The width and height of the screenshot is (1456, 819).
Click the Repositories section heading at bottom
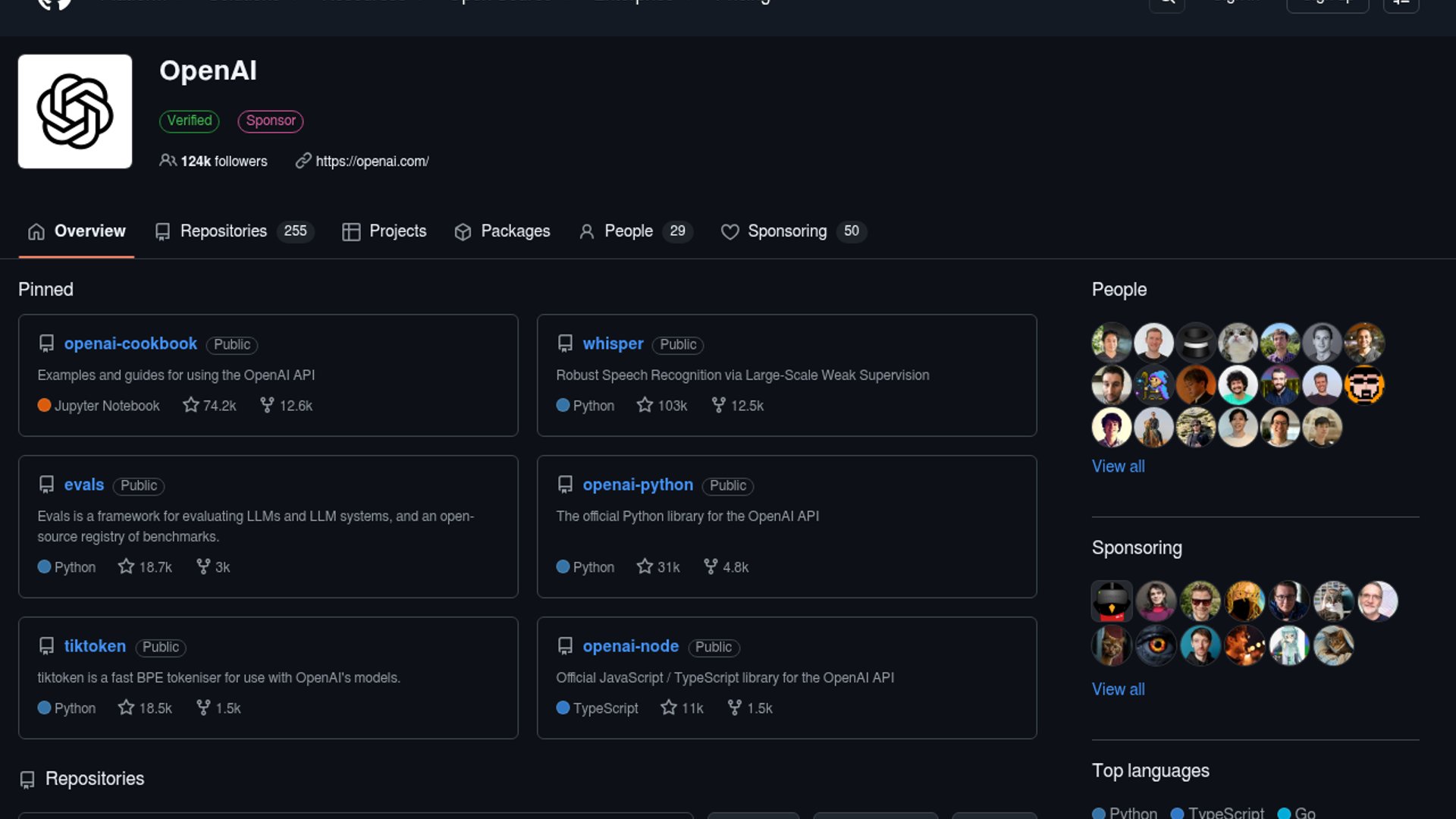click(x=95, y=779)
